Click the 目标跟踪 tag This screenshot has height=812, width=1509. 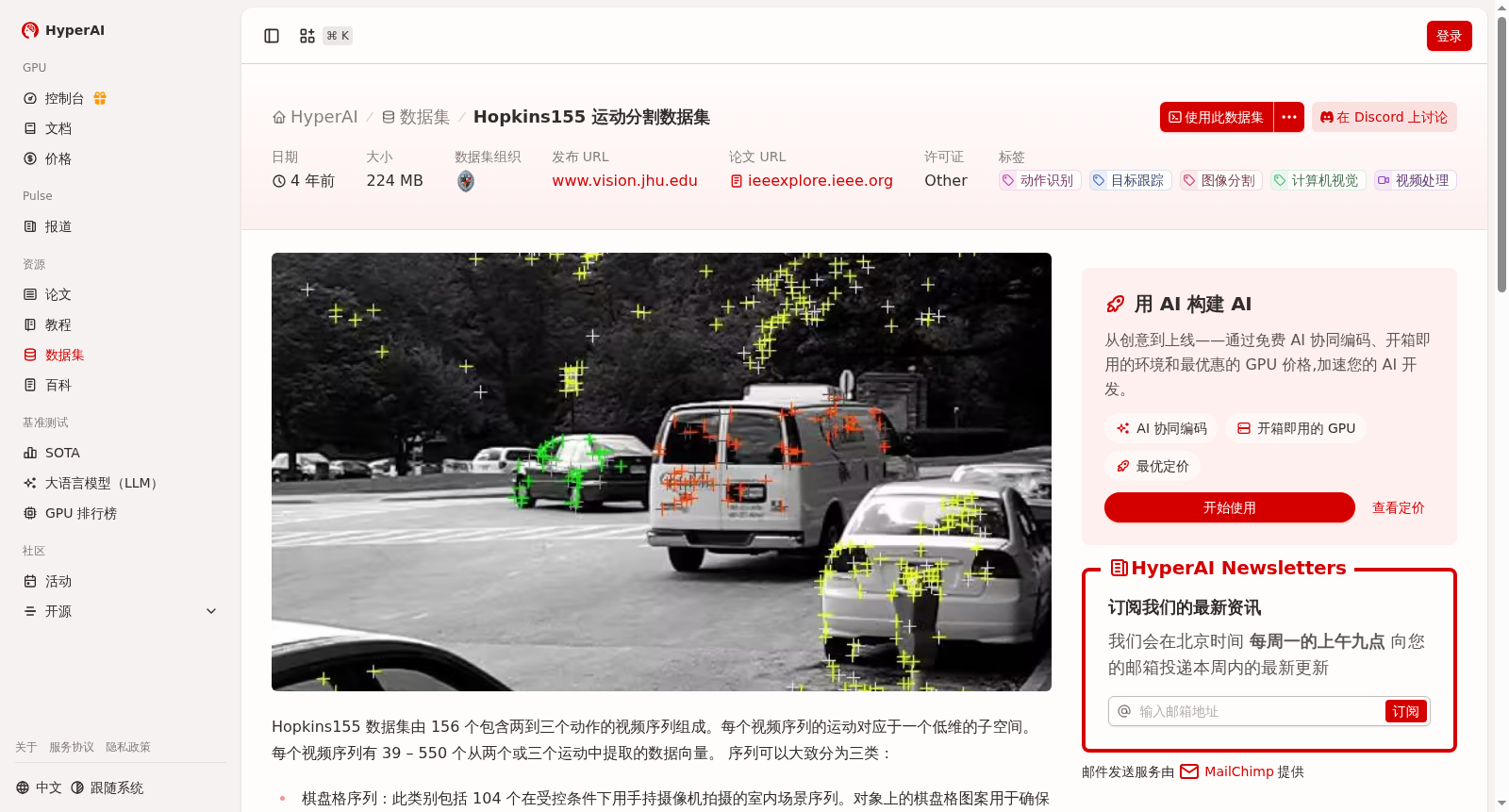point(1130,180)
